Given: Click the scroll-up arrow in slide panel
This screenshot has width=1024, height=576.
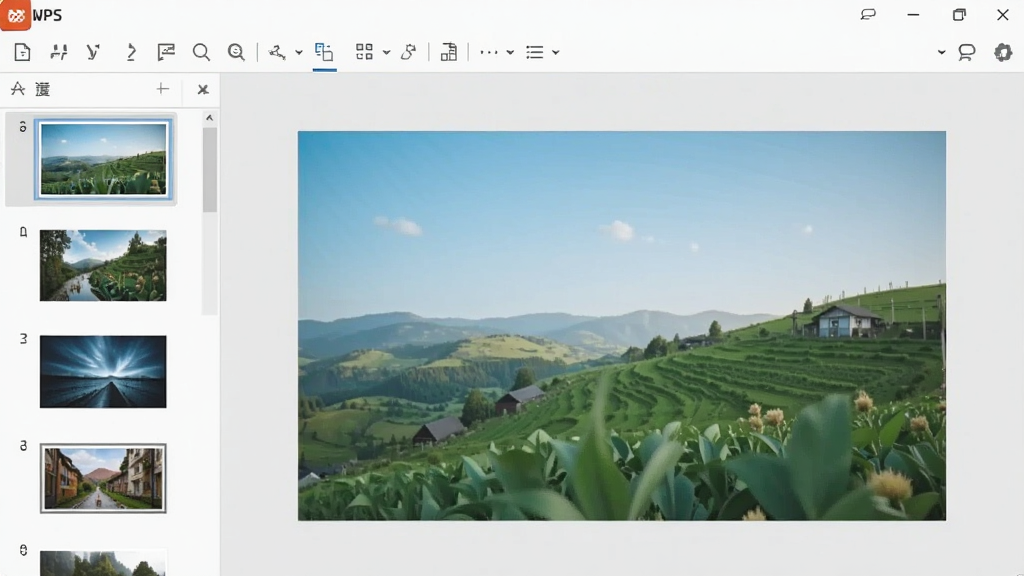Looking at the screenshot, I should tap(210, 118).
